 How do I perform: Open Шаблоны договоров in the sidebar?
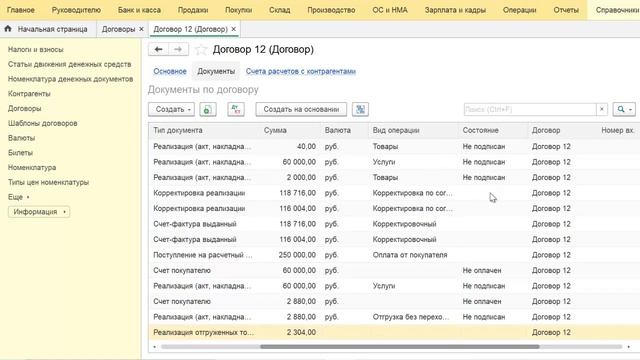[x=42, y=123]
